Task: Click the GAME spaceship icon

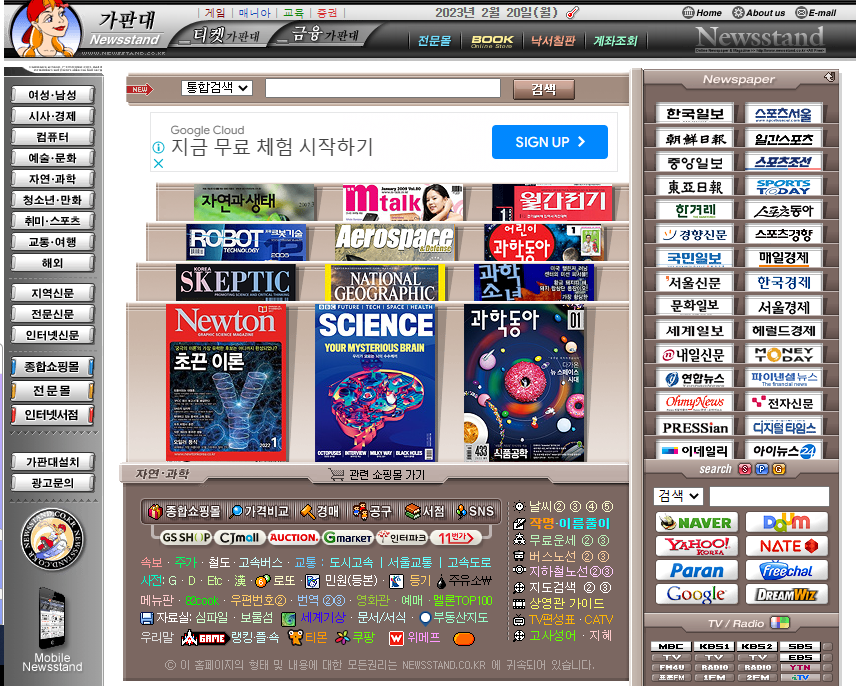Action: pyautogui.click(x=203, y=637)
